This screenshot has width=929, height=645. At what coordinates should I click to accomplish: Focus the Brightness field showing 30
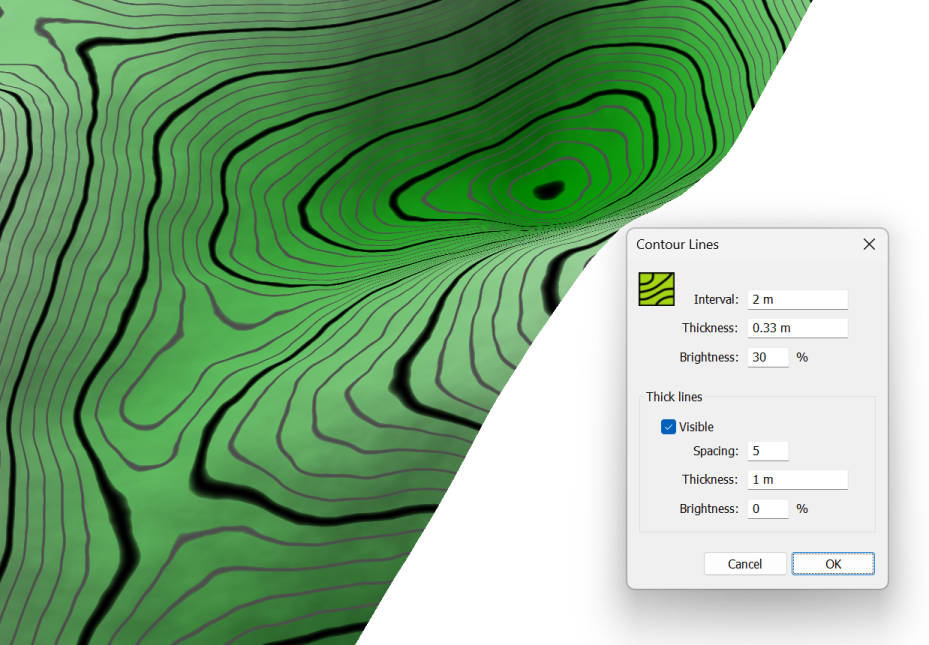coord(767,357)
